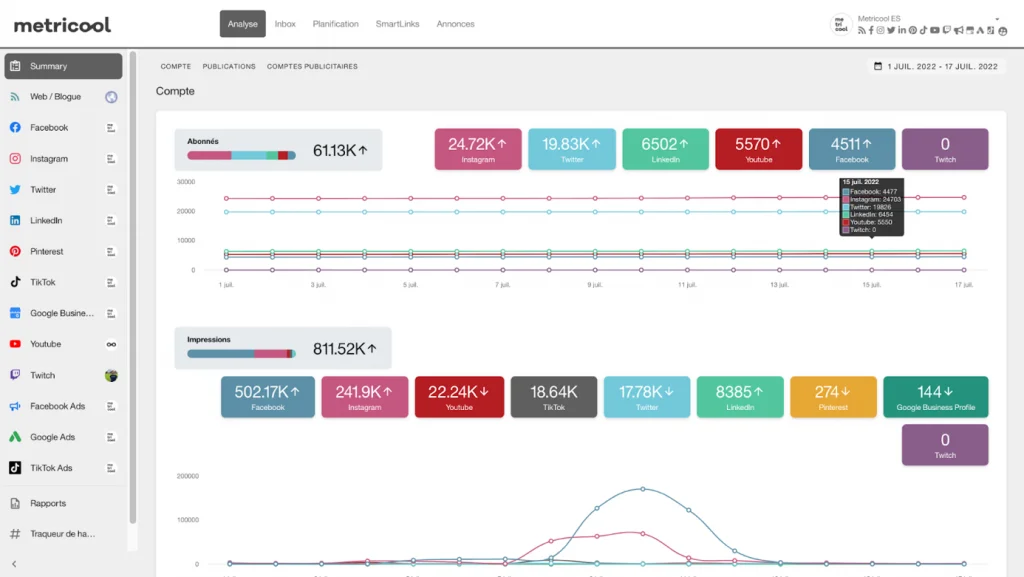Switch to the Annonces tab
Viewport: 1024px width, 577px height.
(x=455, y=23)
